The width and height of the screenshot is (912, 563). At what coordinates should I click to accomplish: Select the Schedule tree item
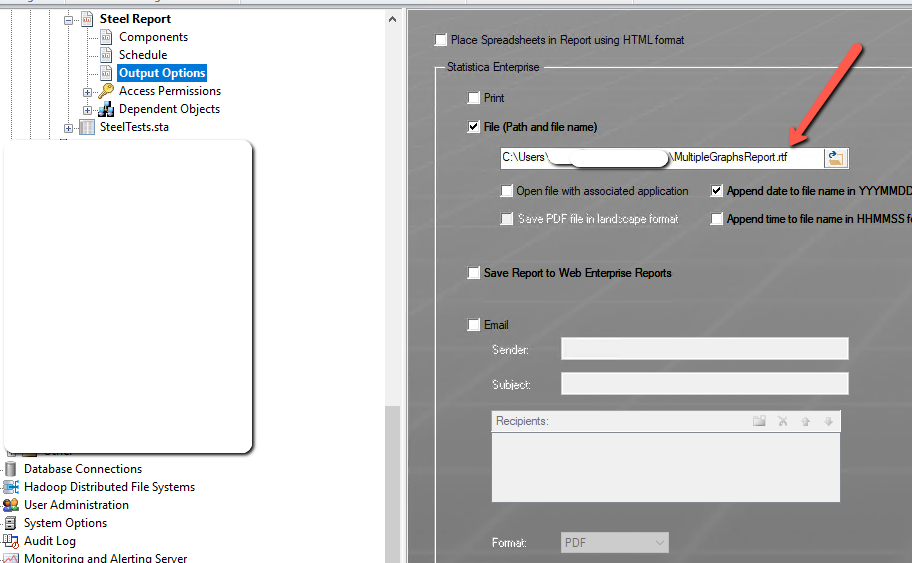pos(143,55)
